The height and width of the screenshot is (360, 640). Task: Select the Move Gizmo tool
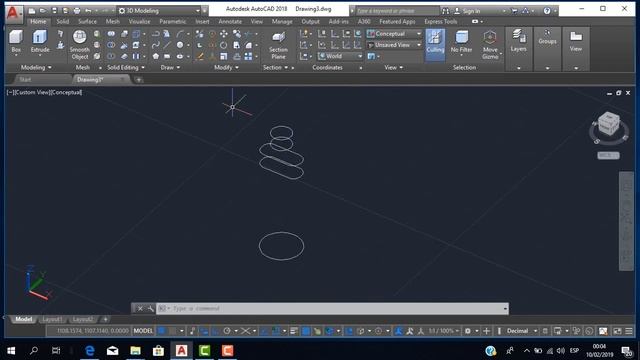pyautogui.click(x=490, y=45)
